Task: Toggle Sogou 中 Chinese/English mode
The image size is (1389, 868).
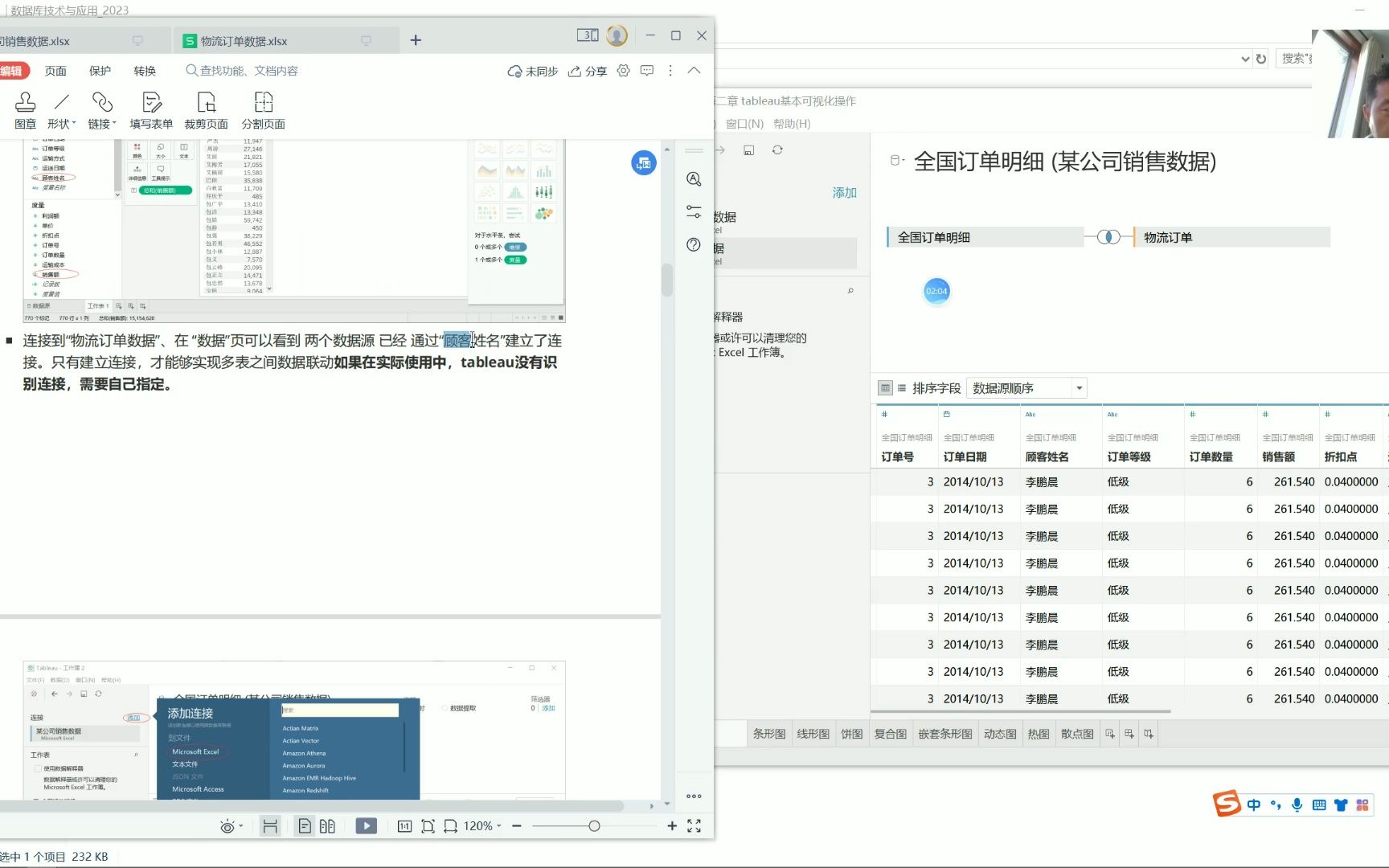Action: (1254, 805)
